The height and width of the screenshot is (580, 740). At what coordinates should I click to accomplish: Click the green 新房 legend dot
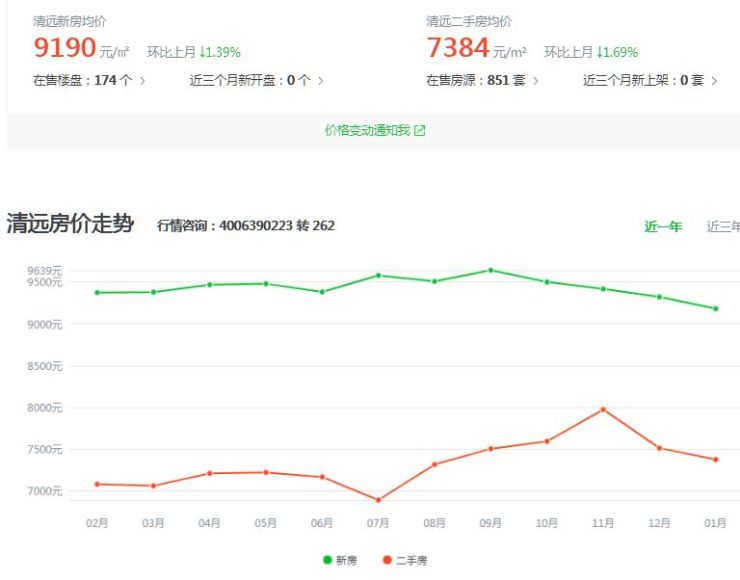coord(327,560)
